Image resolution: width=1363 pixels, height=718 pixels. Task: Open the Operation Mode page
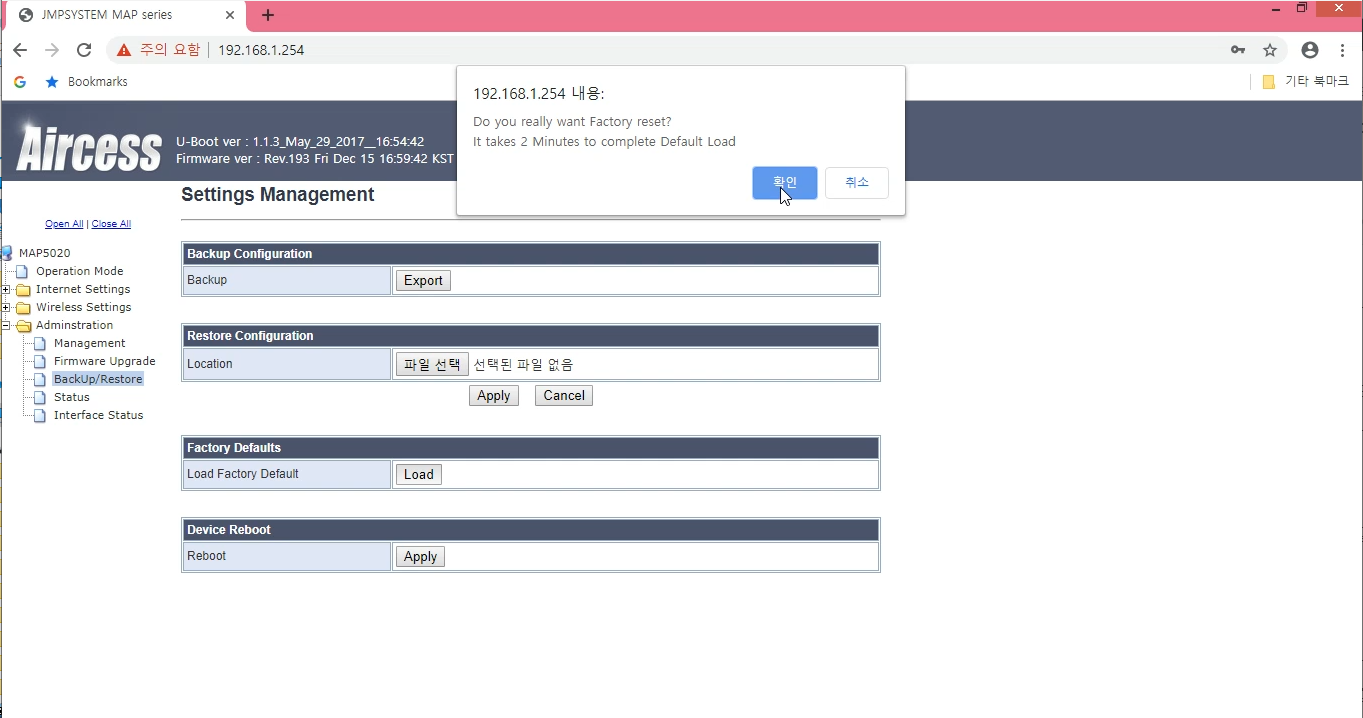[x=80, y=271]
